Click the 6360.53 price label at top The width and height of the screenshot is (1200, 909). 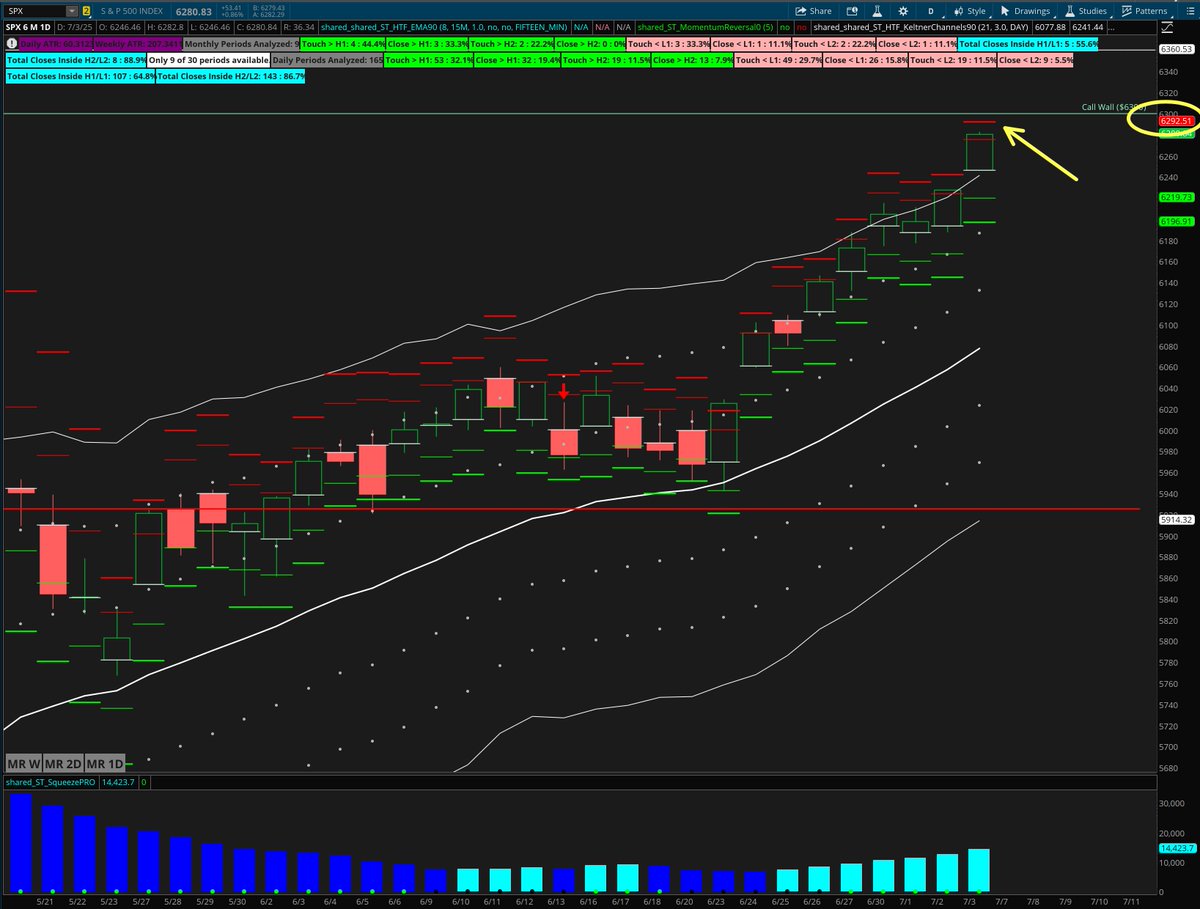(1176, 49)
